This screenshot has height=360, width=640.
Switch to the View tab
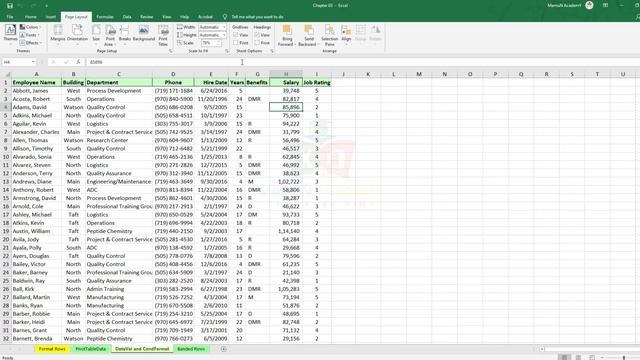167,17
